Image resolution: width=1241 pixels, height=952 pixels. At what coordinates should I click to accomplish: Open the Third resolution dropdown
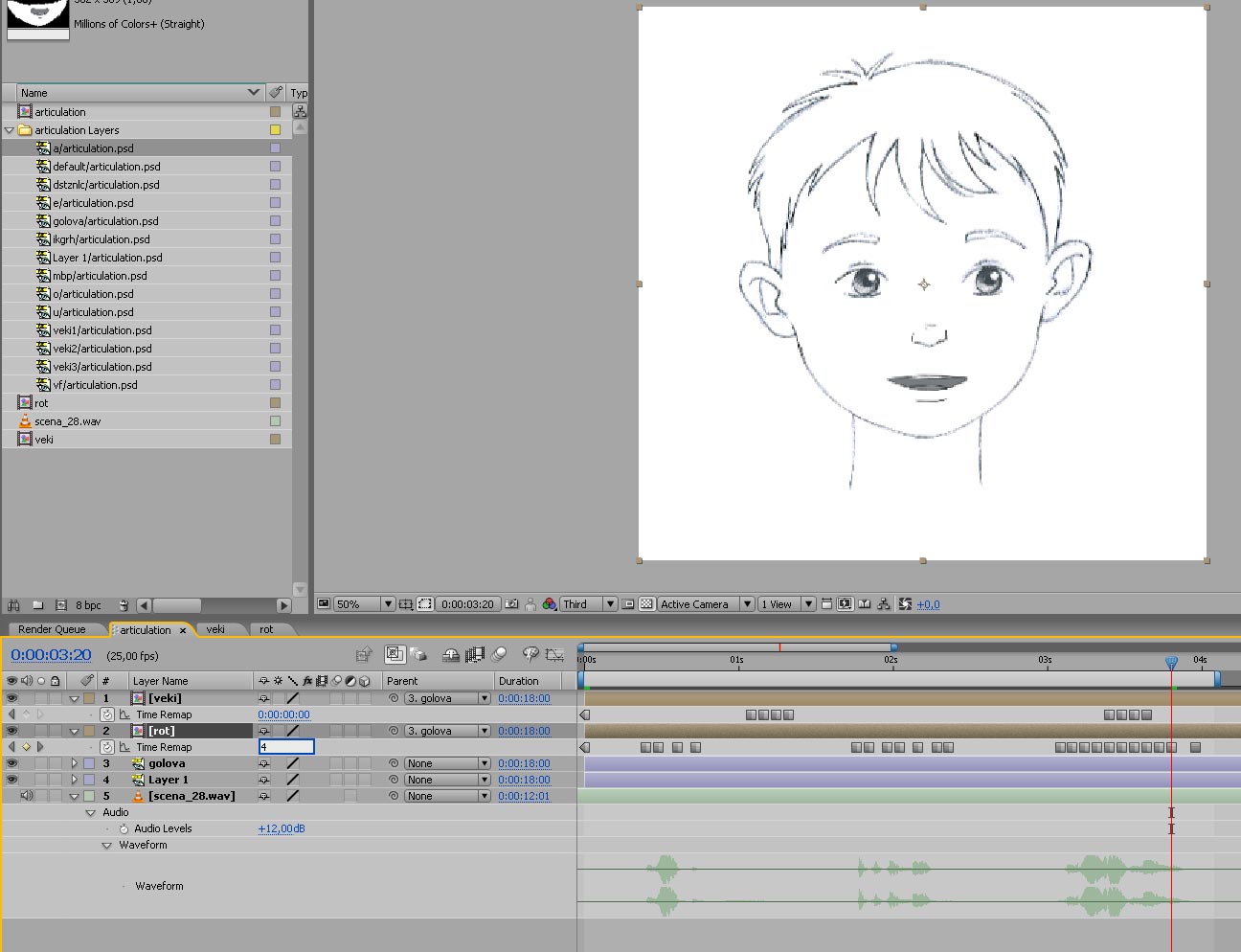[588, 604]
